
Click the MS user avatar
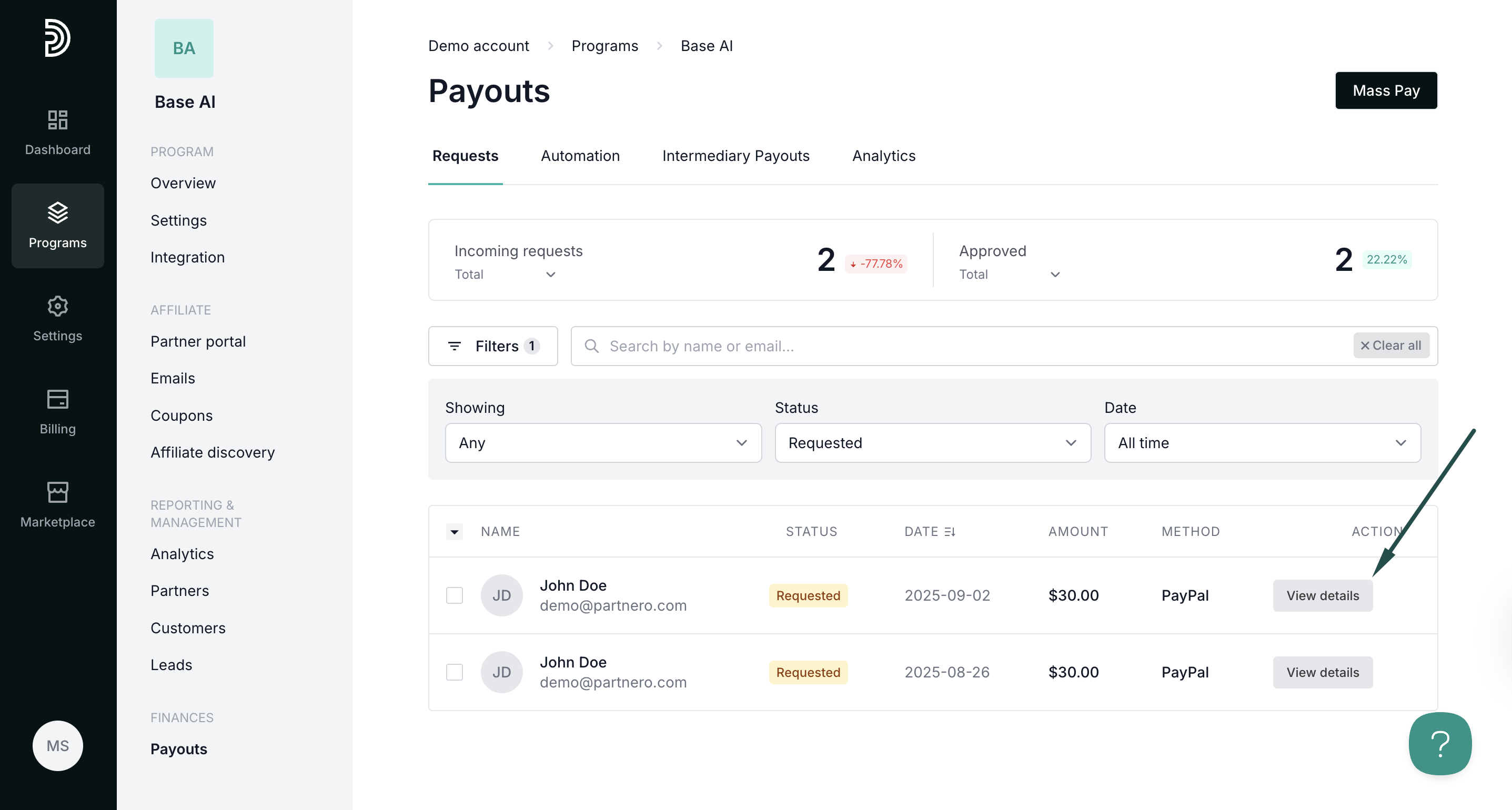point(57,745)
